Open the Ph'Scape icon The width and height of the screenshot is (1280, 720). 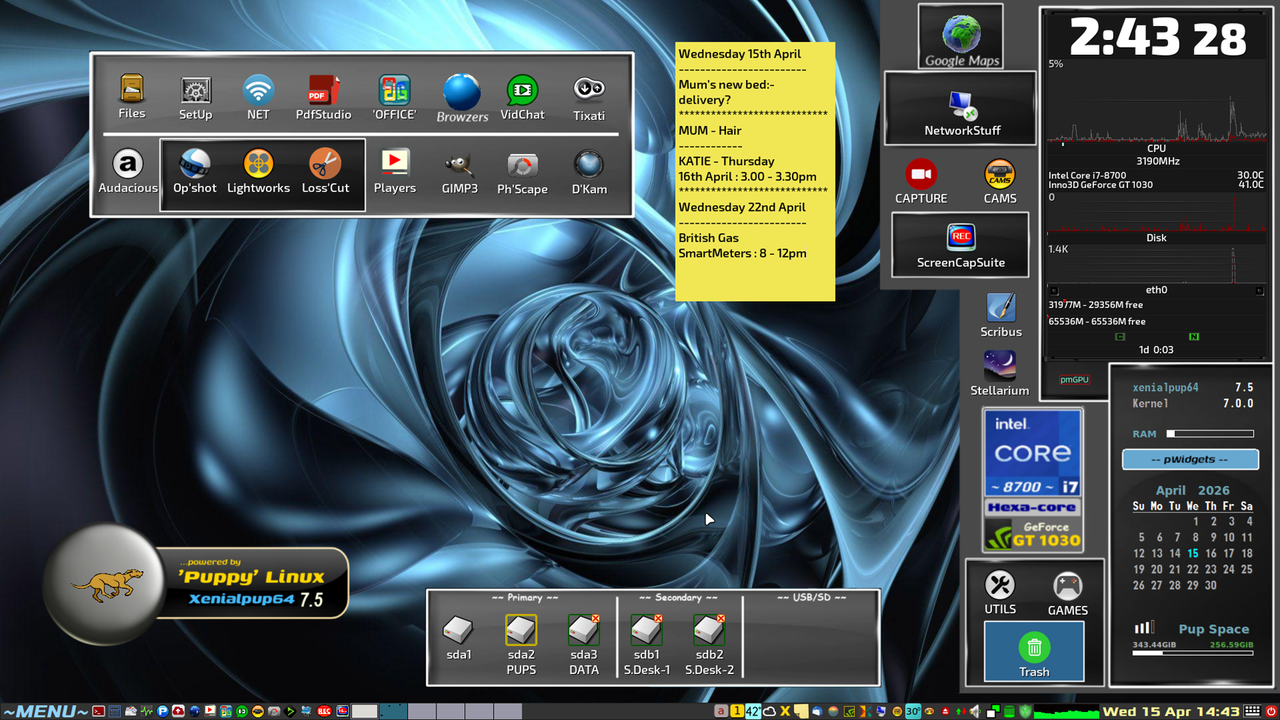pyautogui.click(x=522, y=165)
